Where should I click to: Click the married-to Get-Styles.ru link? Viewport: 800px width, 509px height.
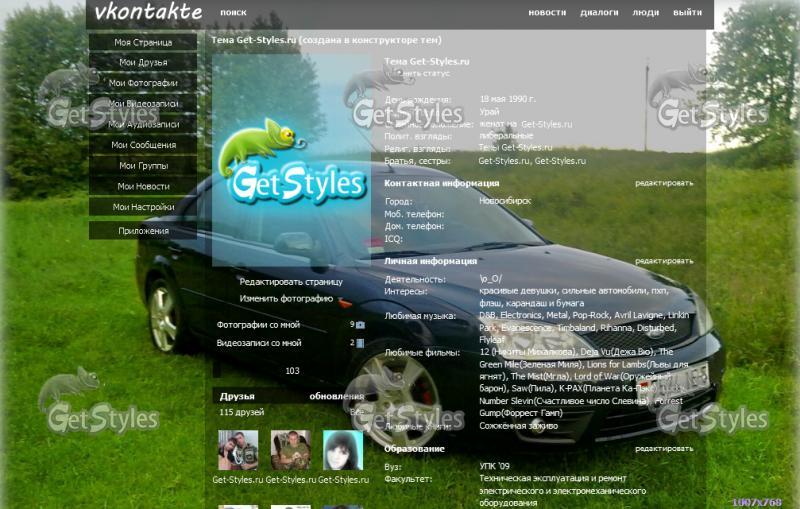pyautogui.click(x=546, y=124)
